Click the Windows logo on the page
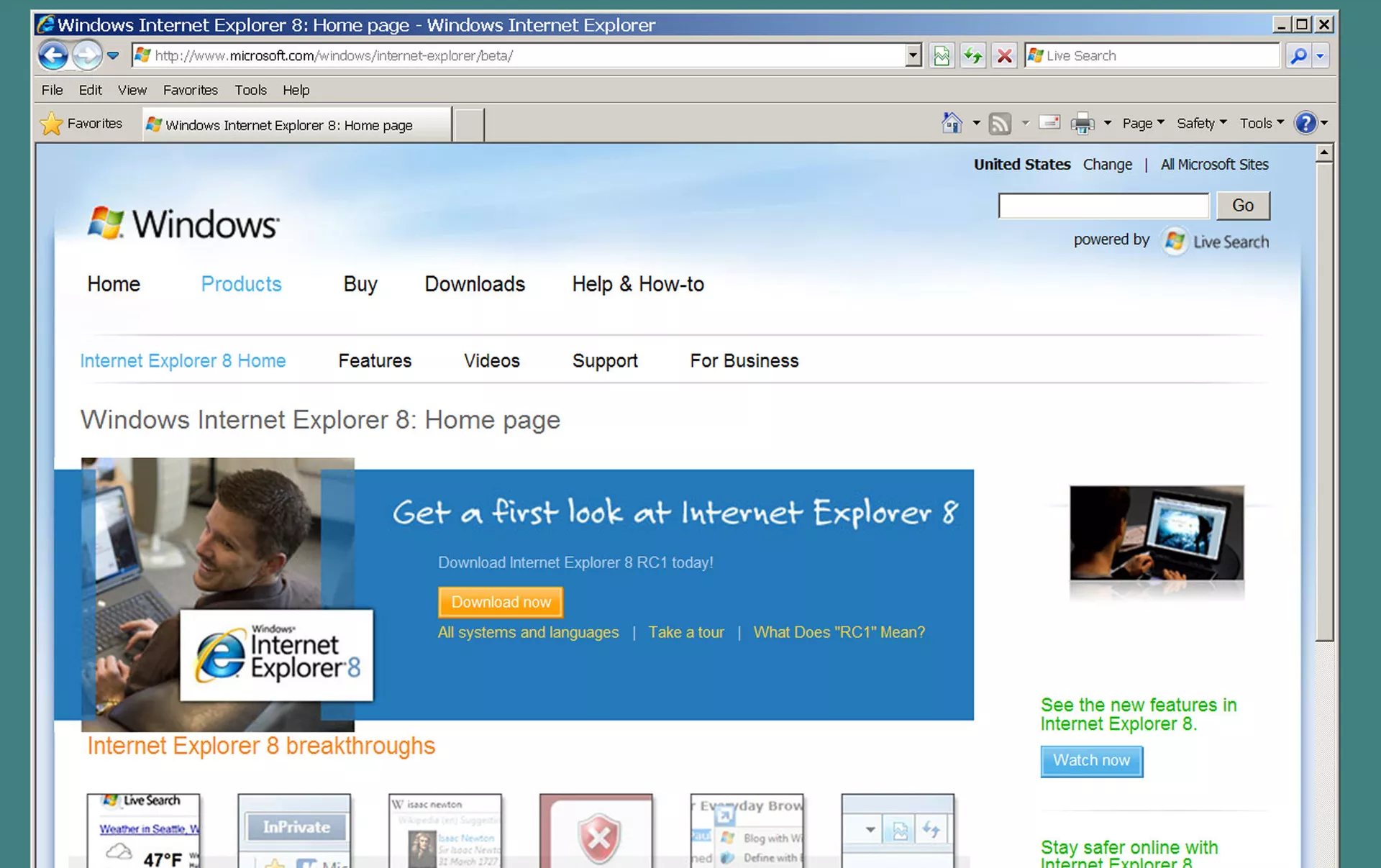The width and height of the screenshot is (1381, 868). click(x=183, y=224)
